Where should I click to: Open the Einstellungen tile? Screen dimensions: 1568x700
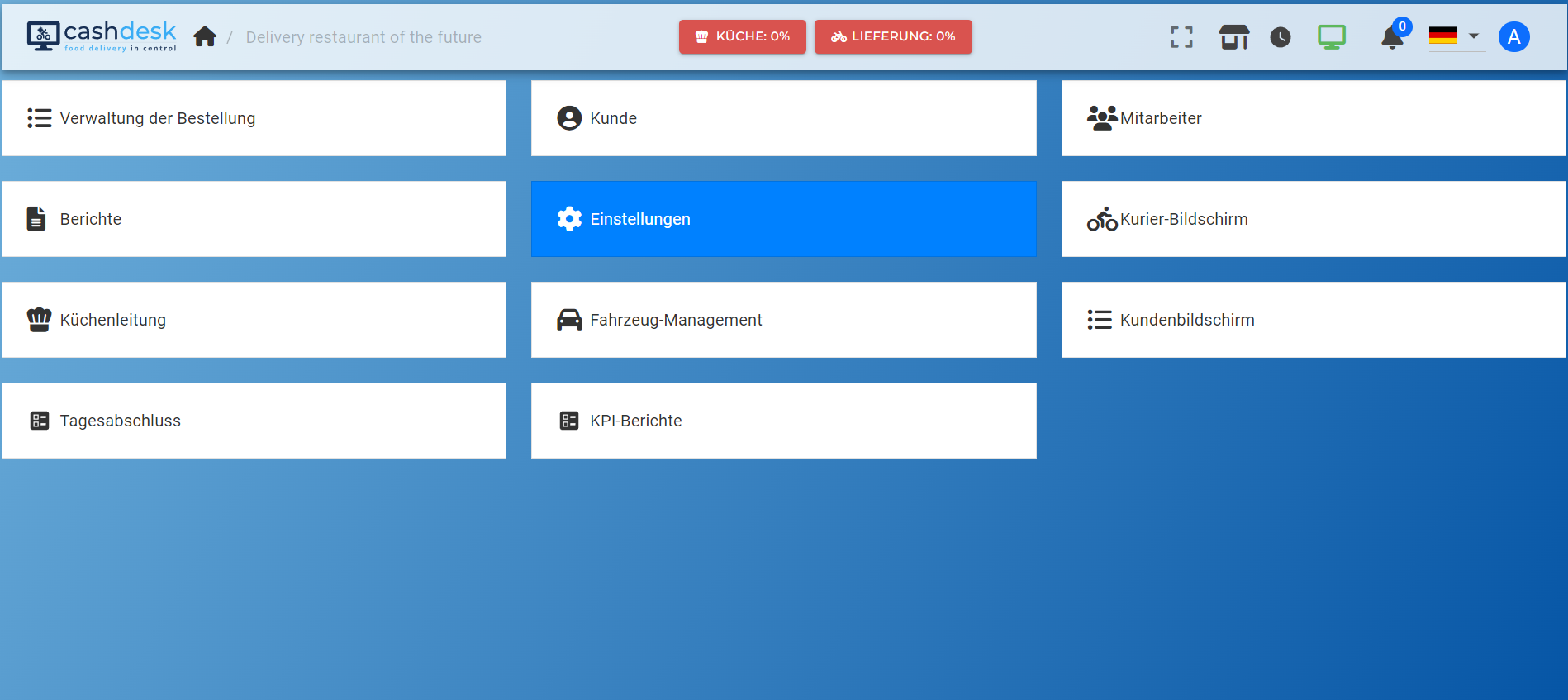point(783,219)
